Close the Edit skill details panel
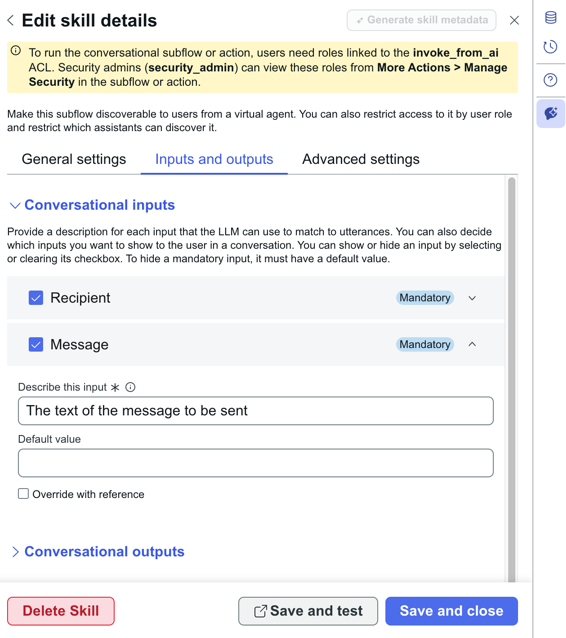The image size is (566, 638). [514, 20]
